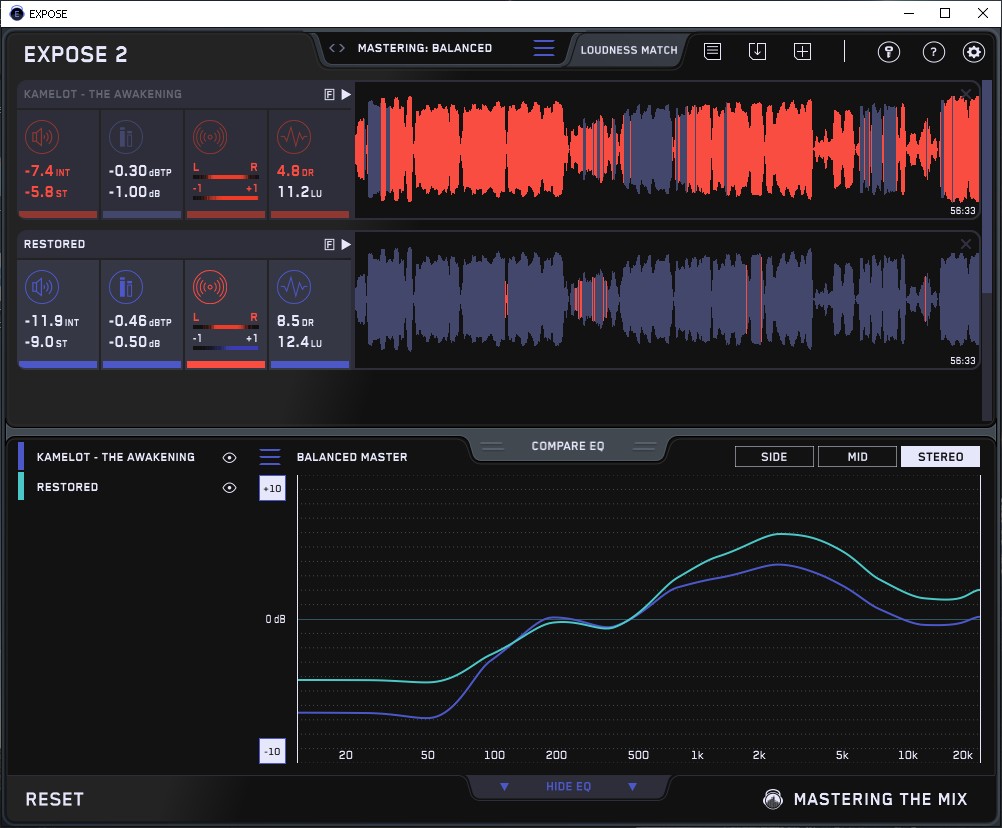Click dynamic range waveform icon on Kamelot track
This screenshot has width=1002, height=828.
294,137
